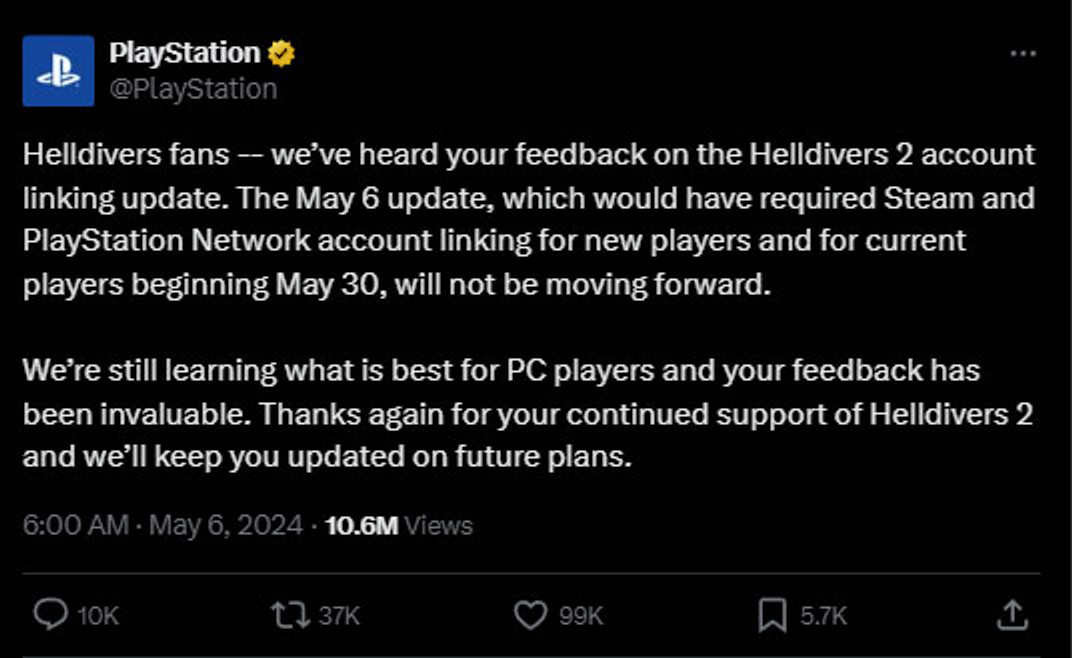Click the 99K likes count

[x=581, y=616]
